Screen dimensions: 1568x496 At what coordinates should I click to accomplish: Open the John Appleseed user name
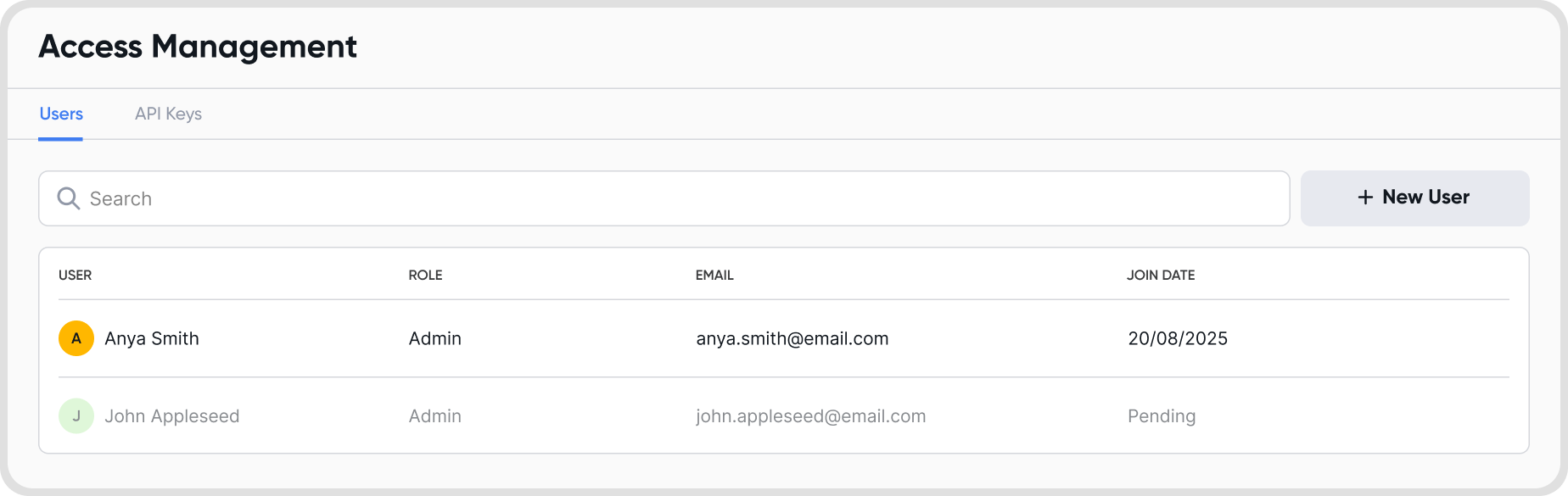click(x=172, y=416)
